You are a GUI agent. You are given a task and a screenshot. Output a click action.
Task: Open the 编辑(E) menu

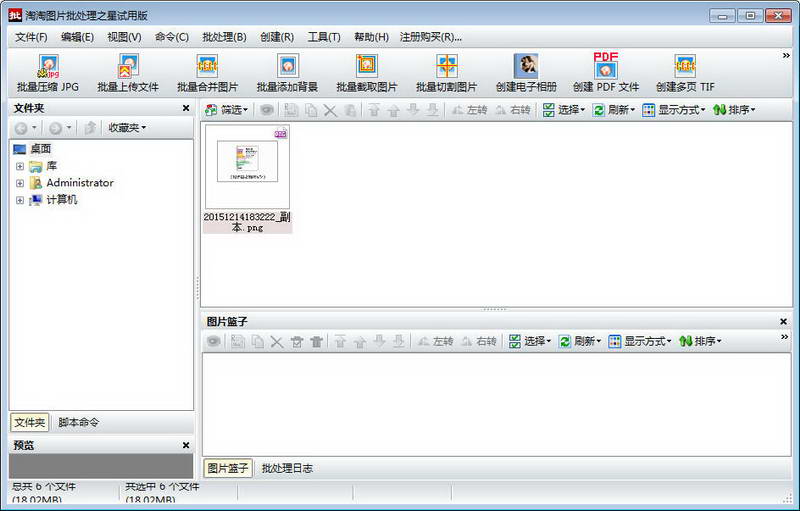[x=77, y=37]
